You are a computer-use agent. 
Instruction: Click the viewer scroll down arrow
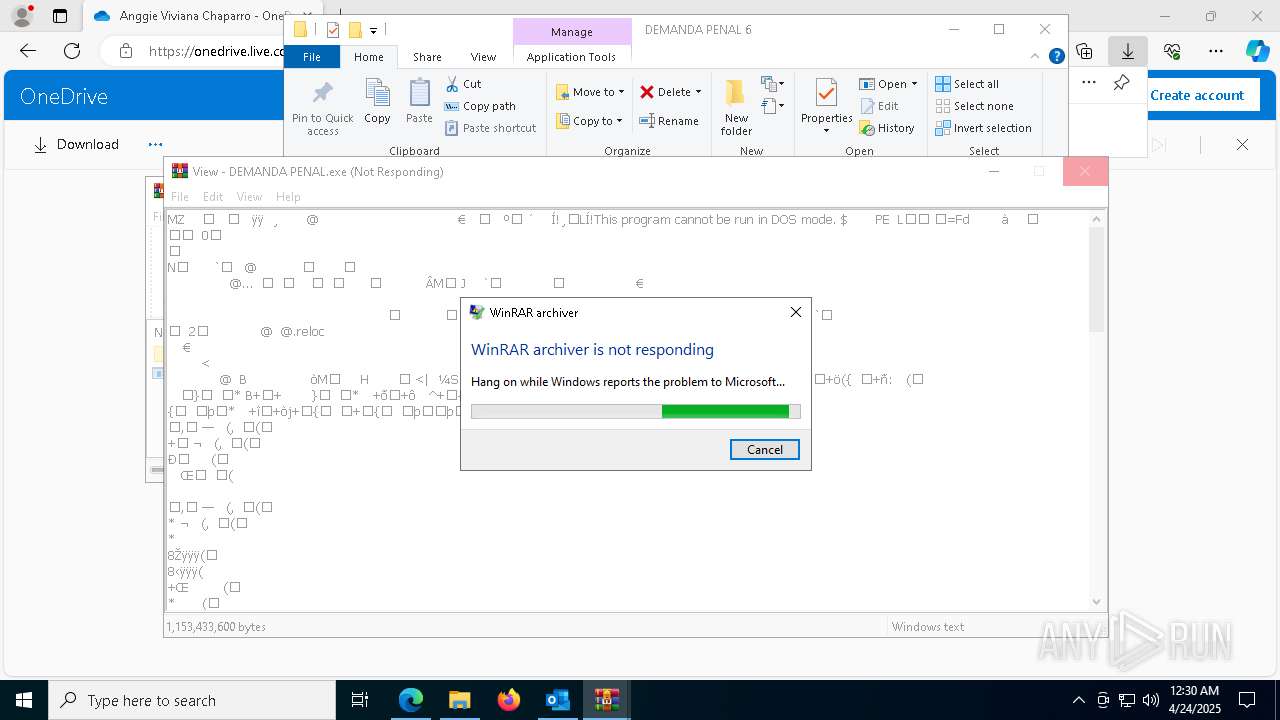click(1097, 601)
